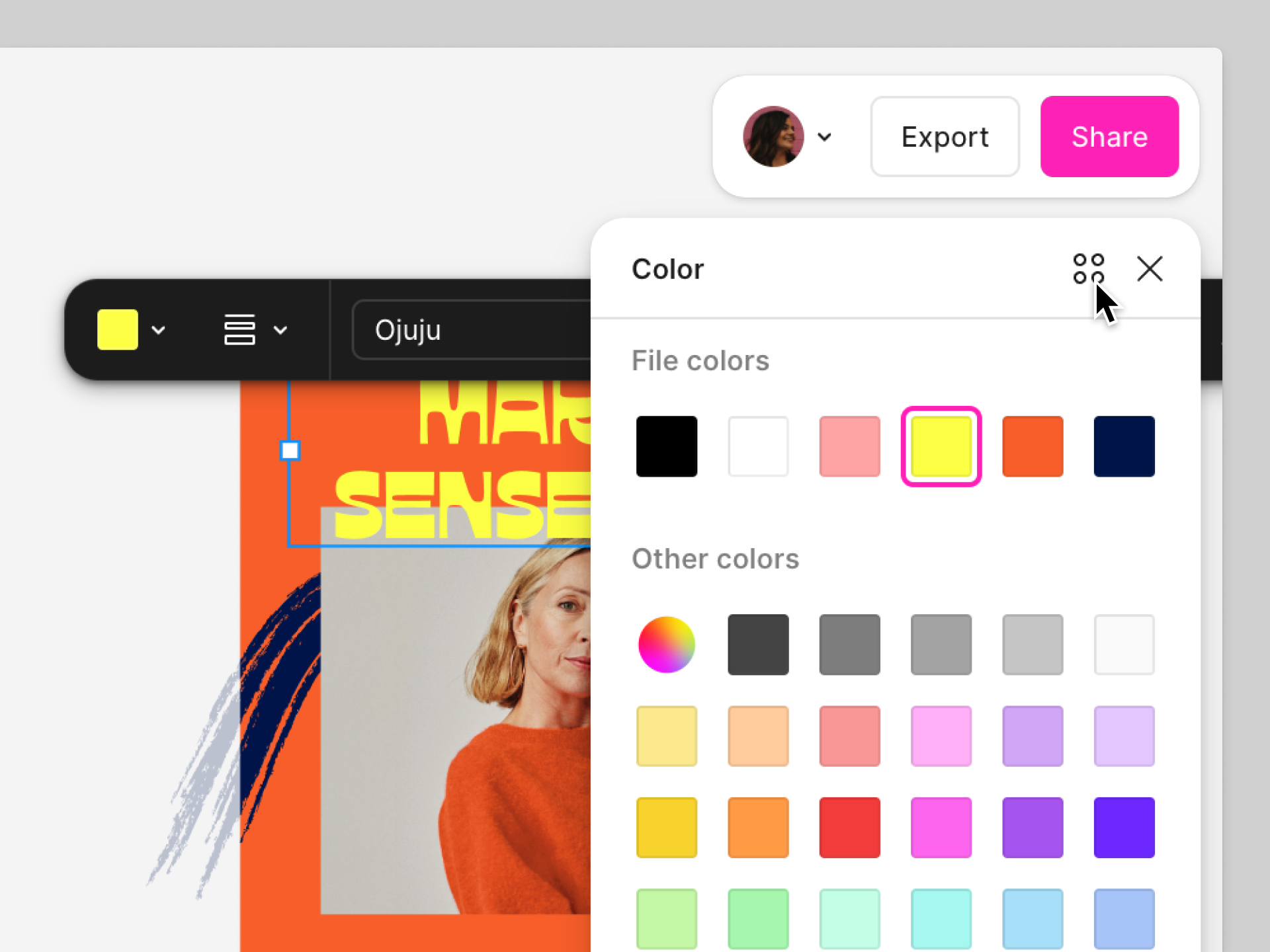Pick the pastel pink-magenta swatch
The height and width of the screenshot is (952, 1270).
[x=941, y=736]
